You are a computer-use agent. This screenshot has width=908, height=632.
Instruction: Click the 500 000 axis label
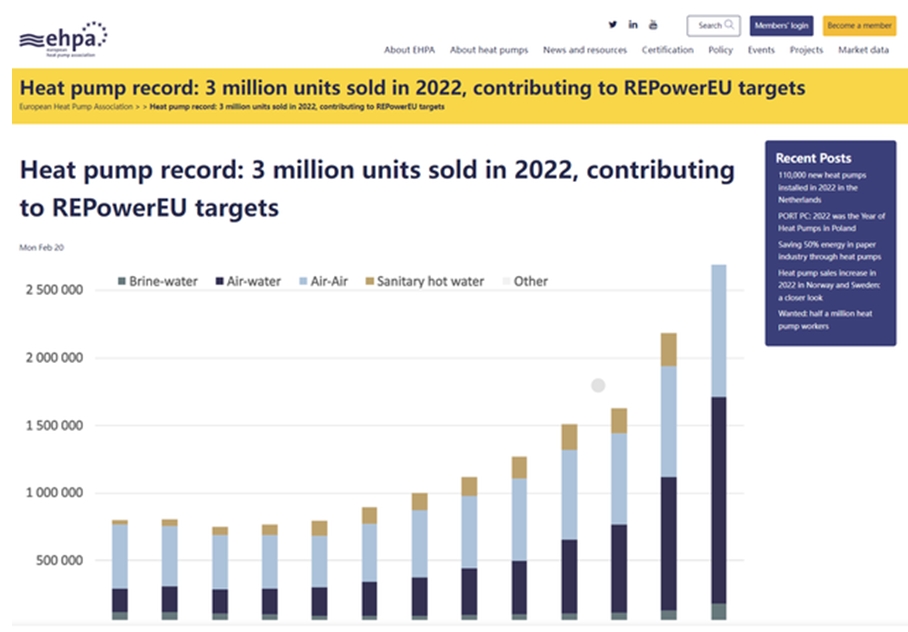pyautogui.click(x=59, y=560)
